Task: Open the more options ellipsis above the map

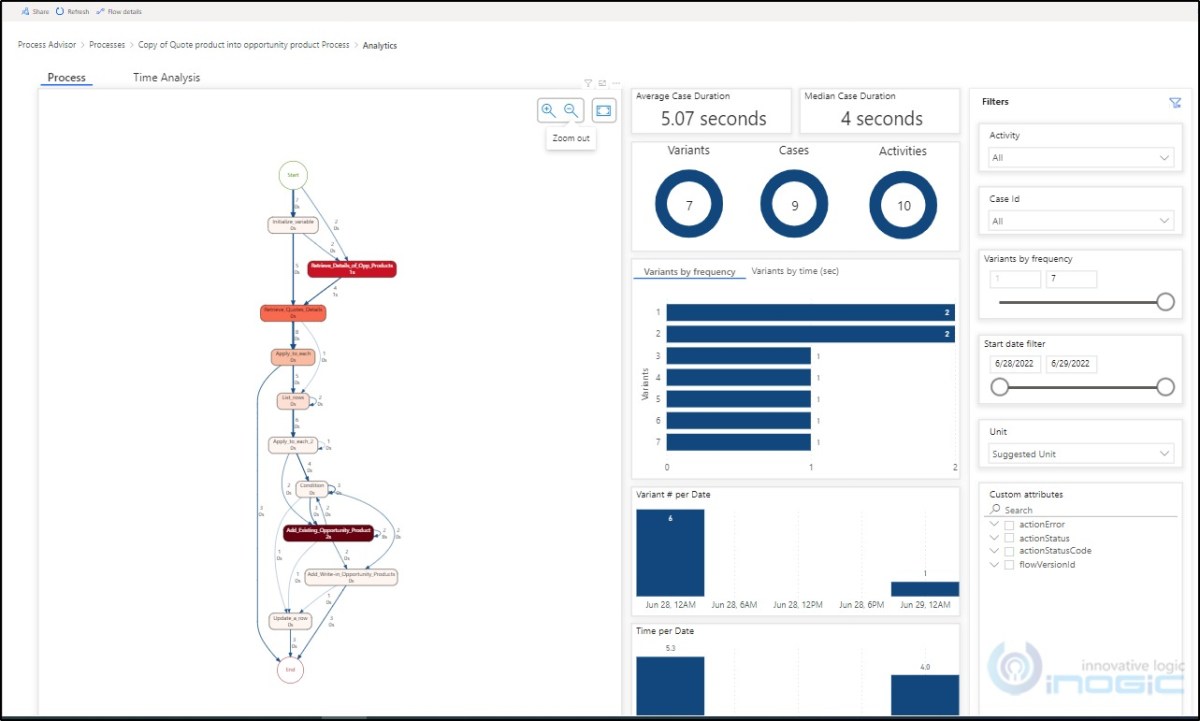Action: click(616, 83)
